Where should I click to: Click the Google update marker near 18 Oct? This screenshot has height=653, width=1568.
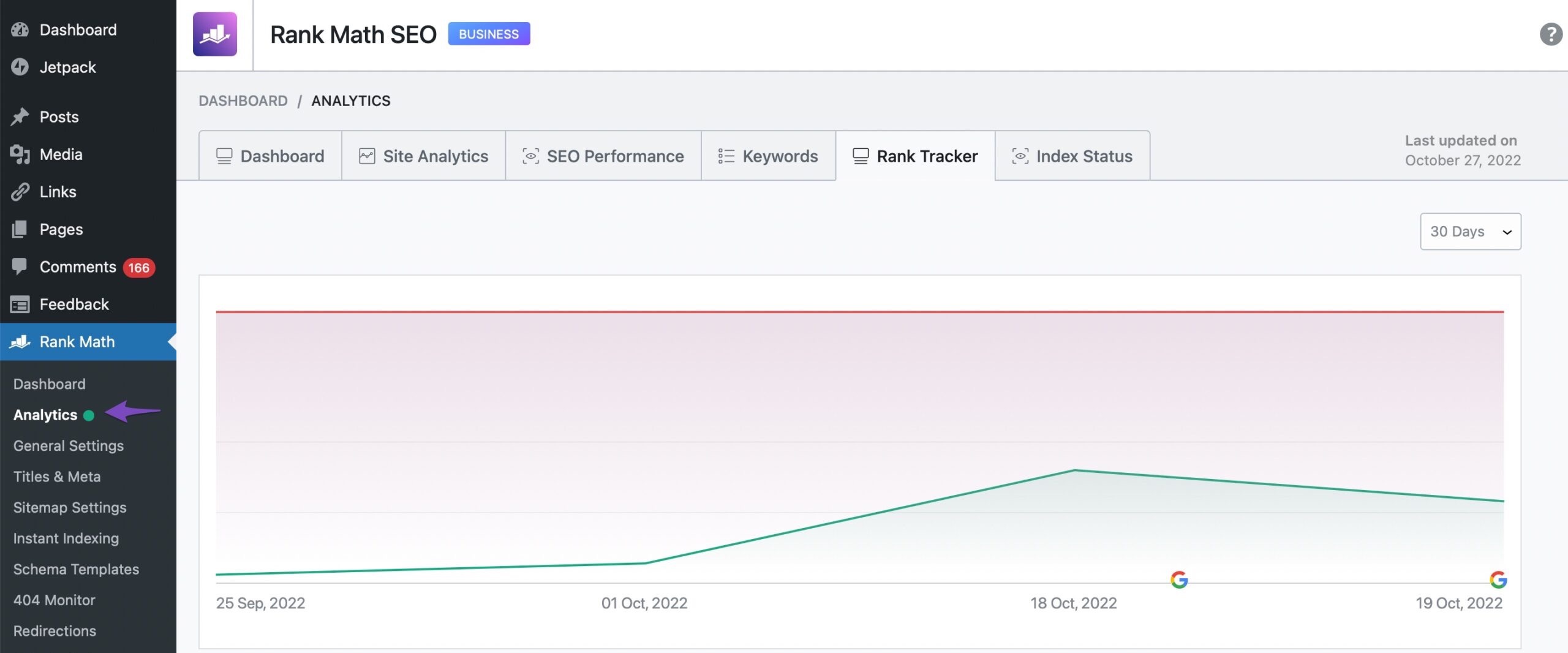coord(1179,579)
